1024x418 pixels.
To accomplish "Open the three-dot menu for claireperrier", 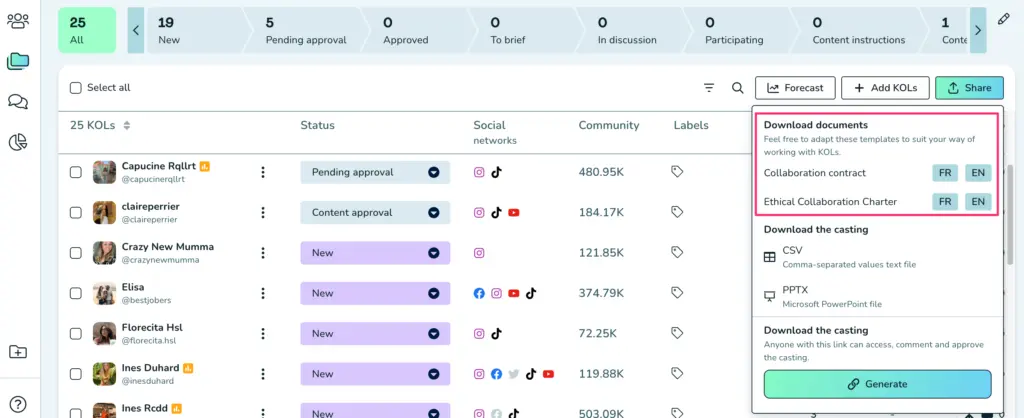I will 263,212.
